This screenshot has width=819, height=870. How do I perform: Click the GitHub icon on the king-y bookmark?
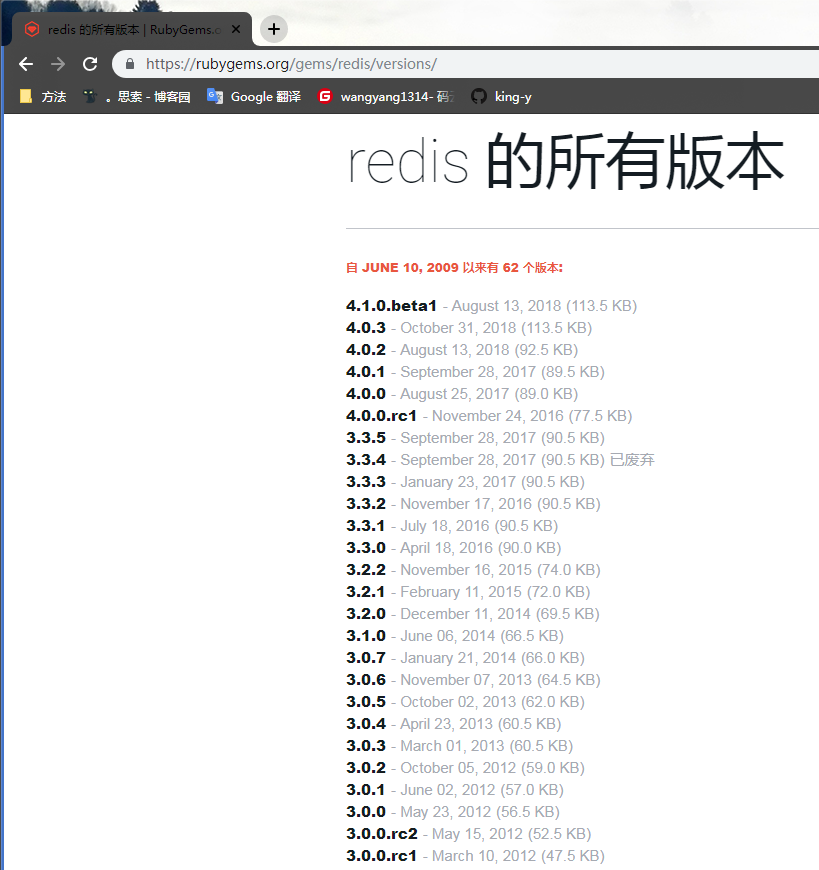pos(477,96)
